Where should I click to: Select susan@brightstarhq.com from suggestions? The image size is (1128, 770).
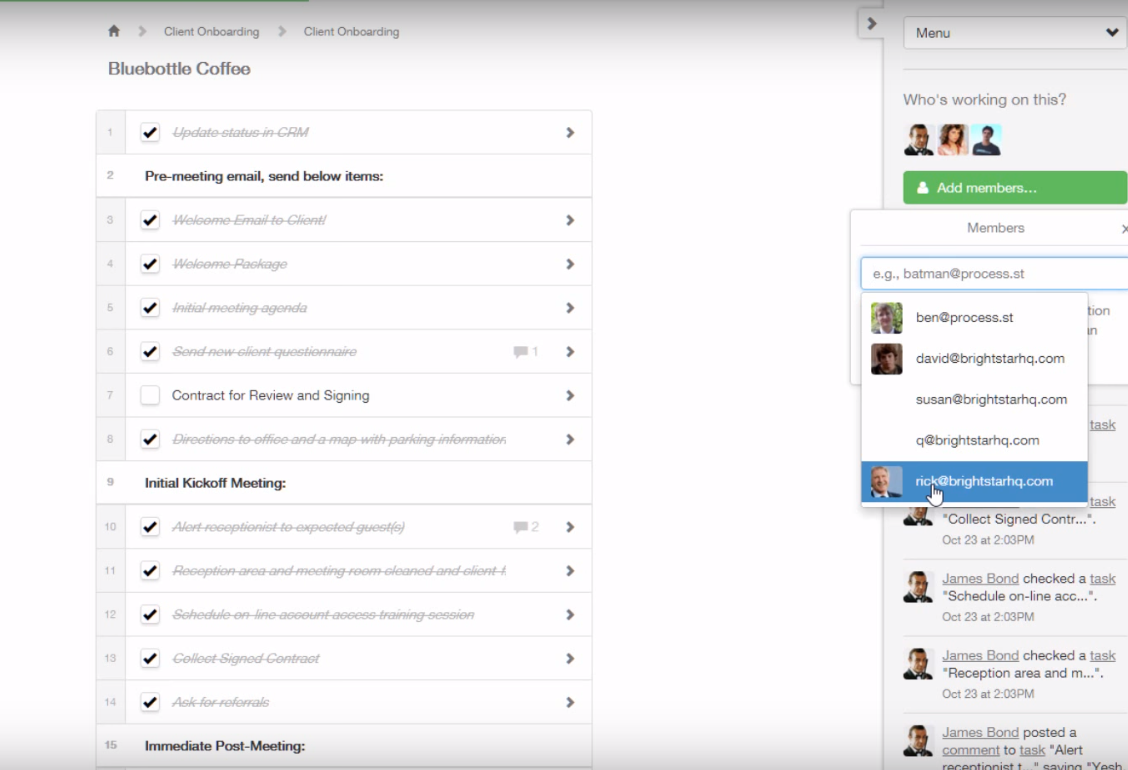pos(974,399)
